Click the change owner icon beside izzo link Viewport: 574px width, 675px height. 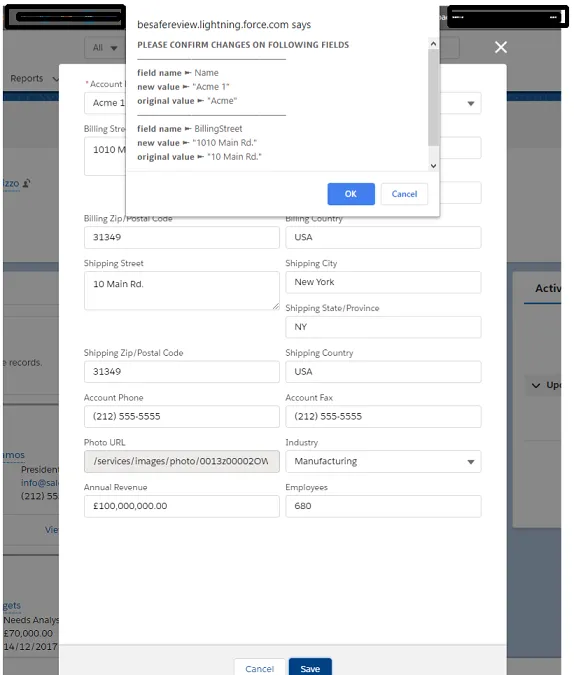tap(26, 183)
